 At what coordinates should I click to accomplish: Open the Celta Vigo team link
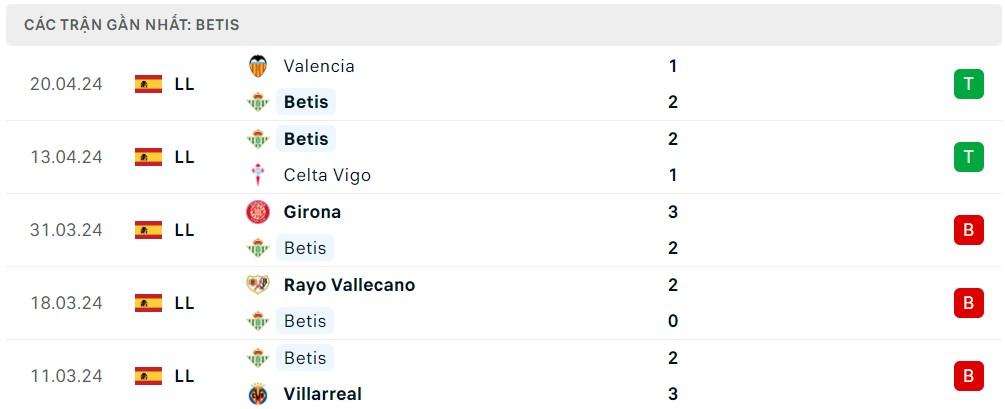pyautogui.click(x=327, y=175)
